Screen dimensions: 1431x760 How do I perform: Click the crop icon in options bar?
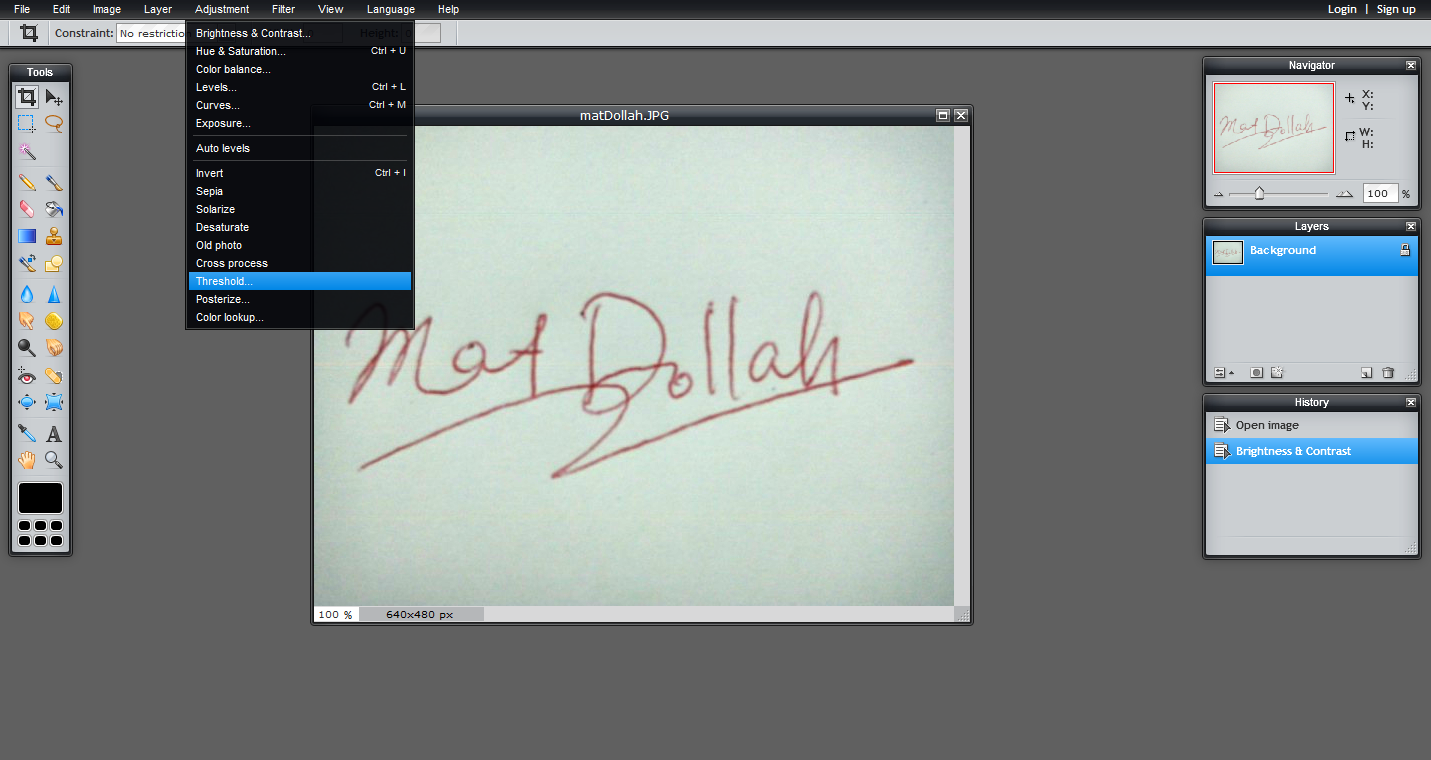click(29, 33)
